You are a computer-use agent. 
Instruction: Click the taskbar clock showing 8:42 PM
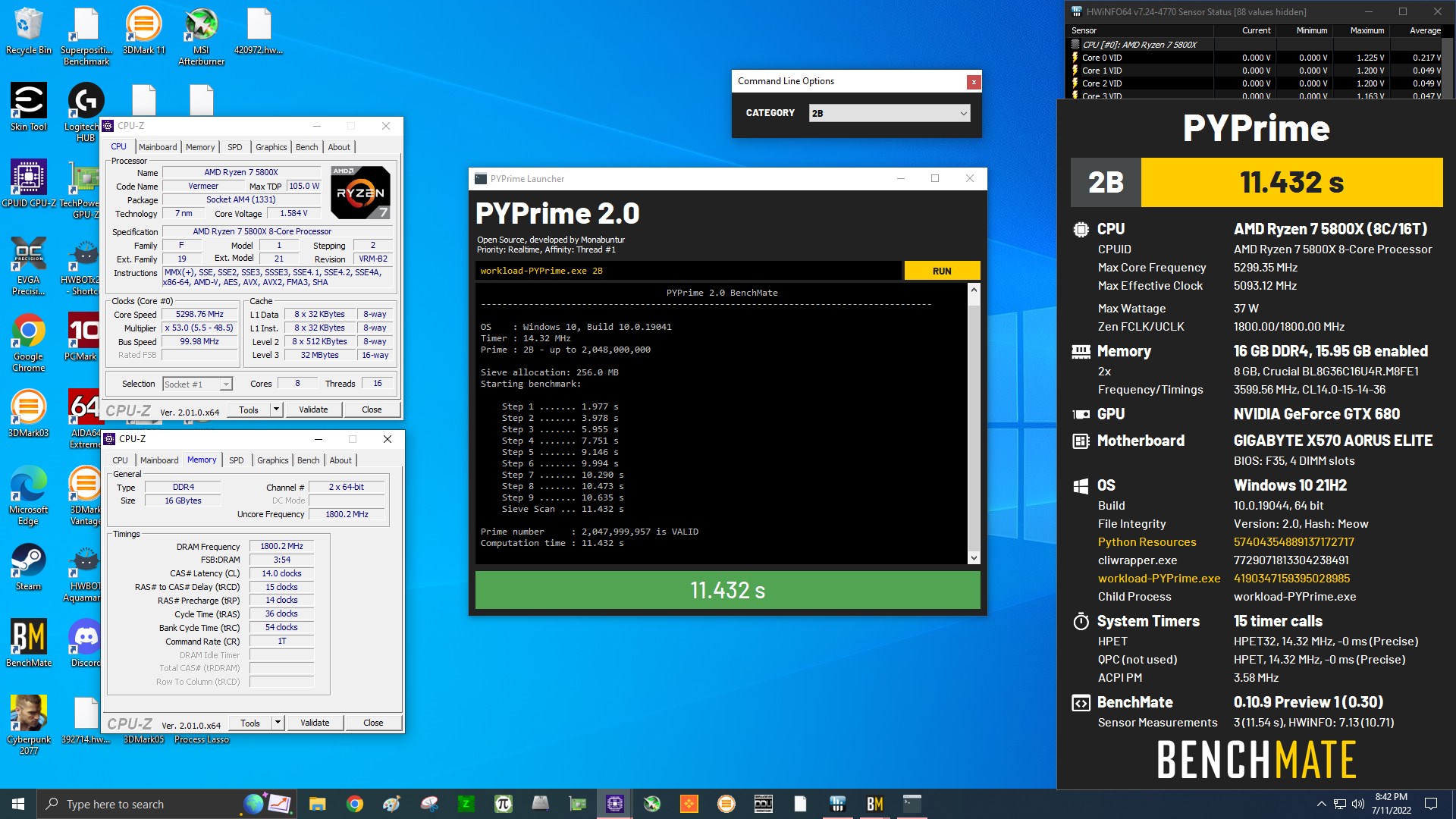point(1391,804)
